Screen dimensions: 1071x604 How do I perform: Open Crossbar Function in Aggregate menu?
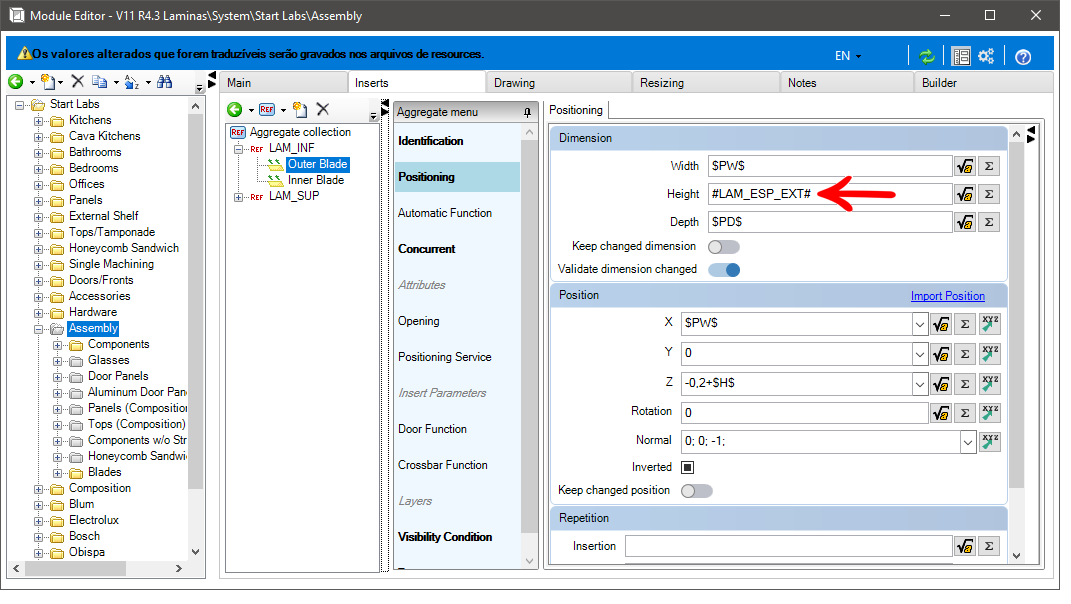click(x=443, y=465)
